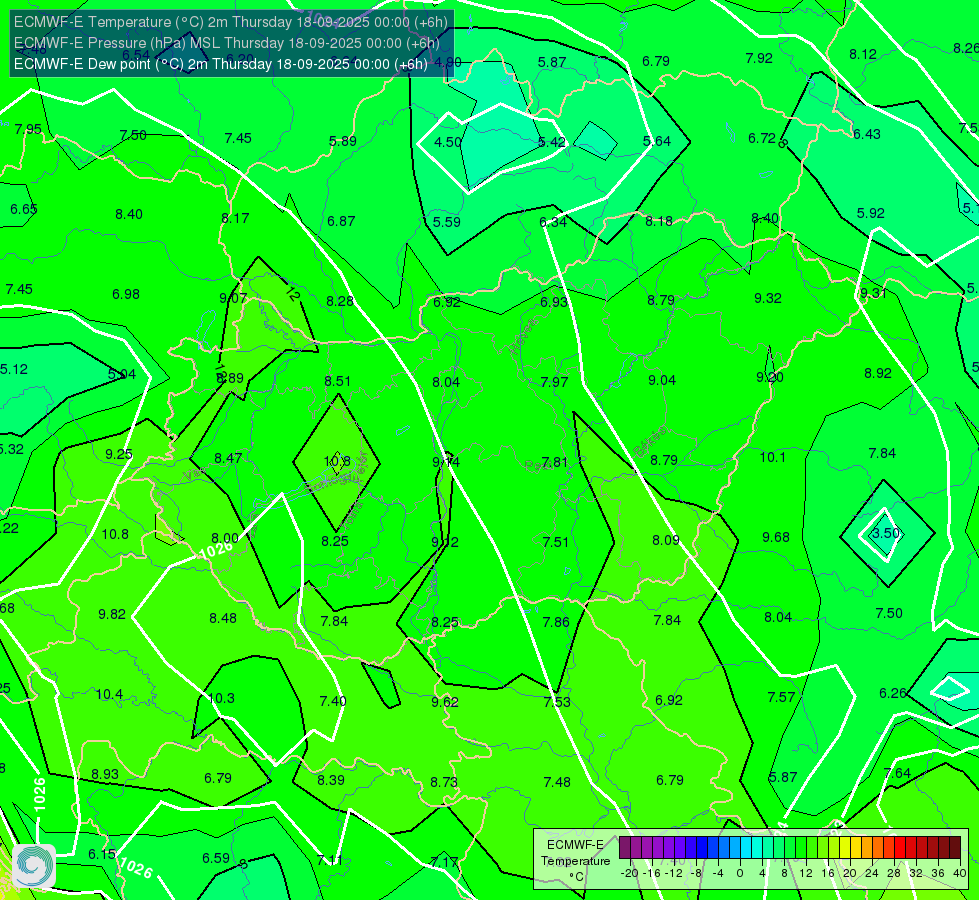Click the 5.59 value on the map

coord(446,222)
